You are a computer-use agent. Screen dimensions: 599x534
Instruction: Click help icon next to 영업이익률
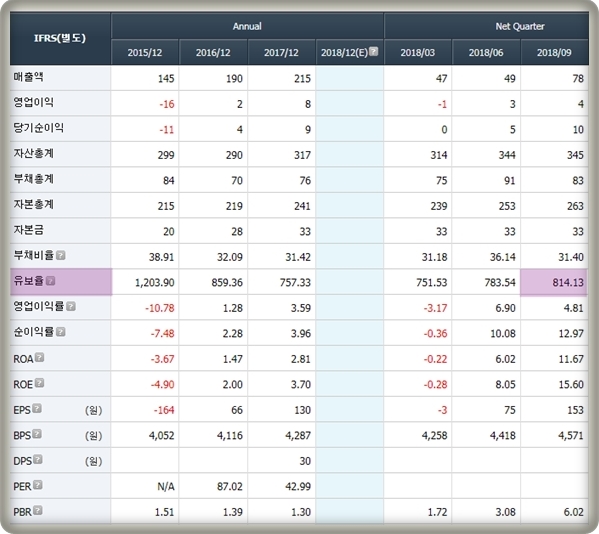pyautogui.click(x=71, y=306)
